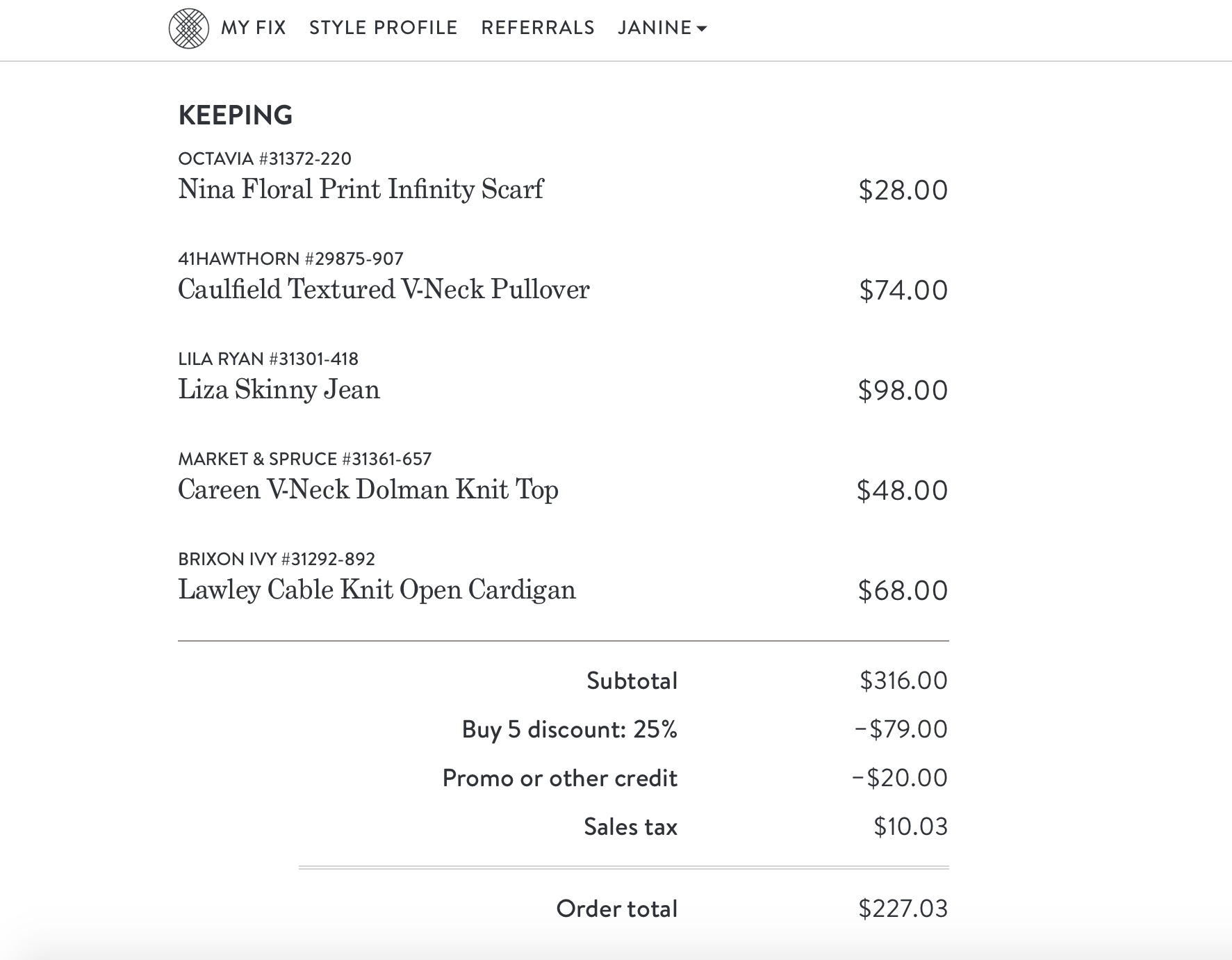Go to STYLE PROFILE in navigation

(x=383, y=28)
